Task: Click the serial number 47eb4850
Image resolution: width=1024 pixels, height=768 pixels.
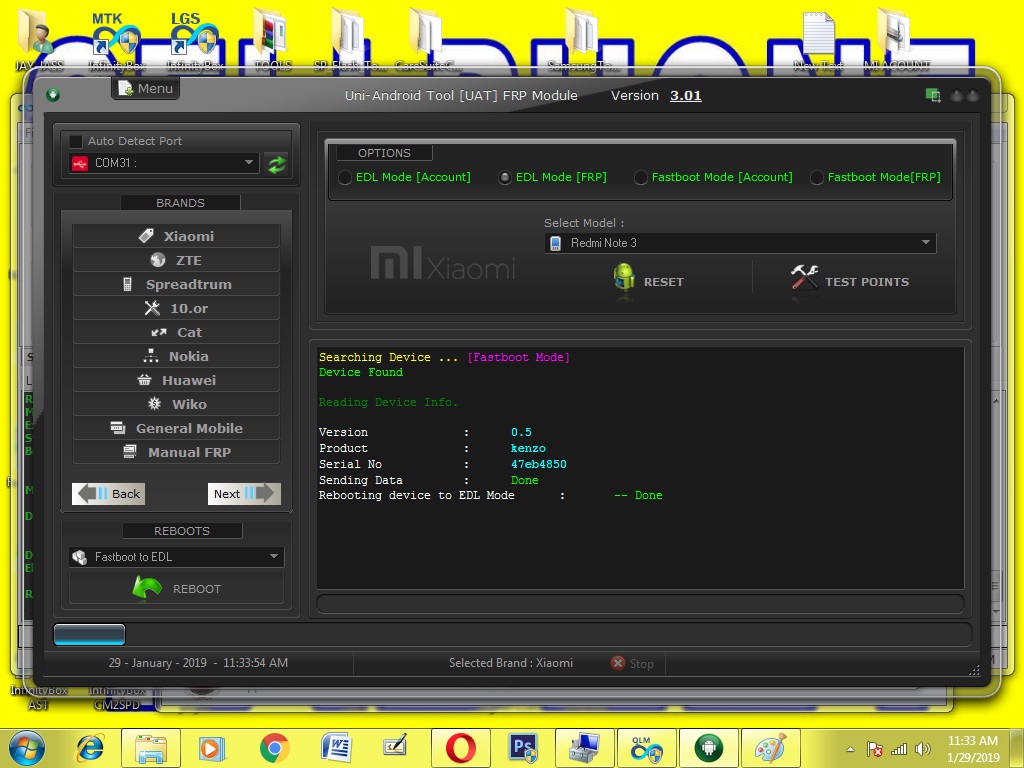Action: (x=539, y=464)
